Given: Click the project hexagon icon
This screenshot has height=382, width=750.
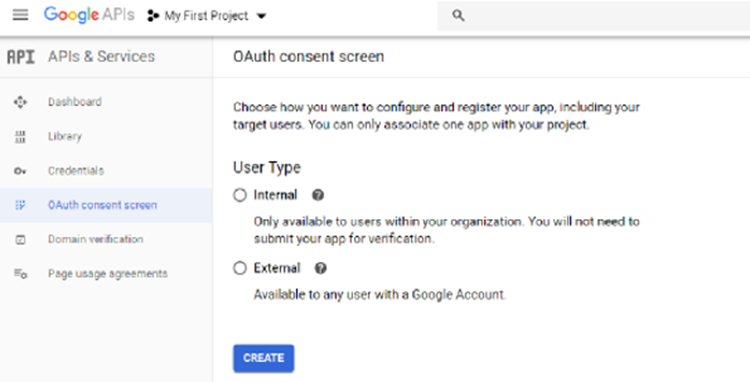Looking at the screenshot, I should [153, 16].
